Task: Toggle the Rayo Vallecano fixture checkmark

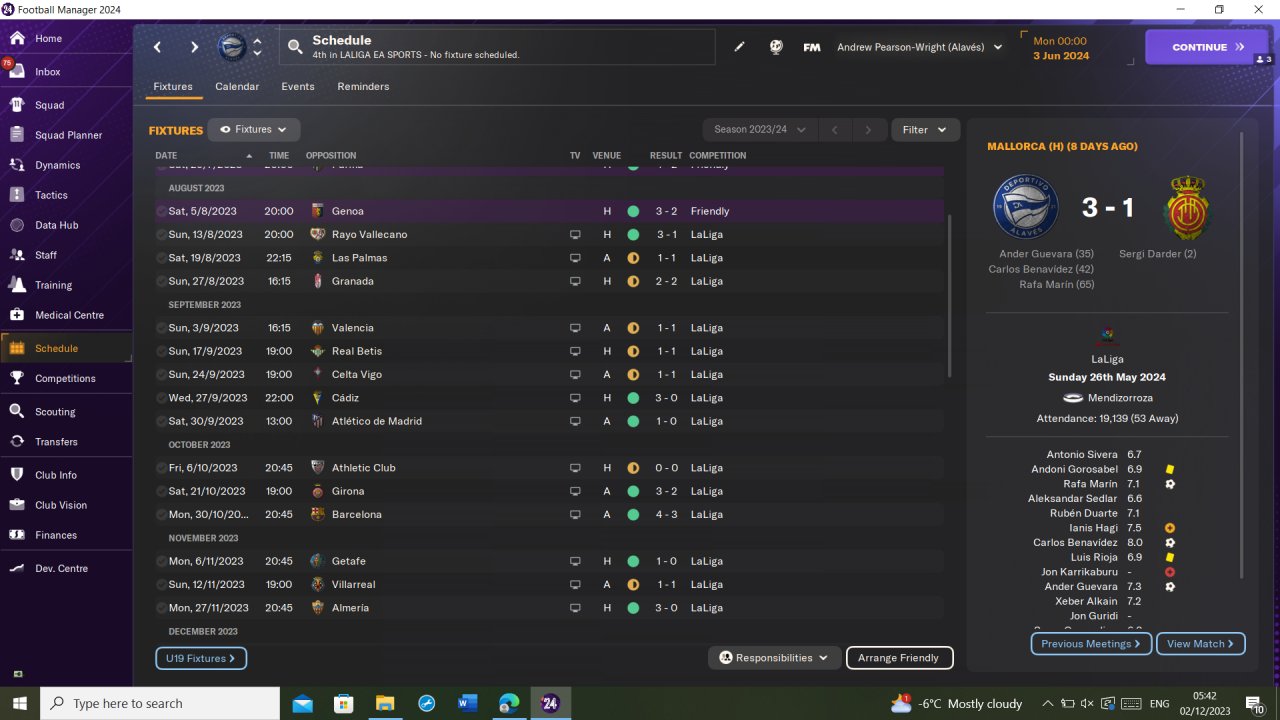Action: coord(162,234)
